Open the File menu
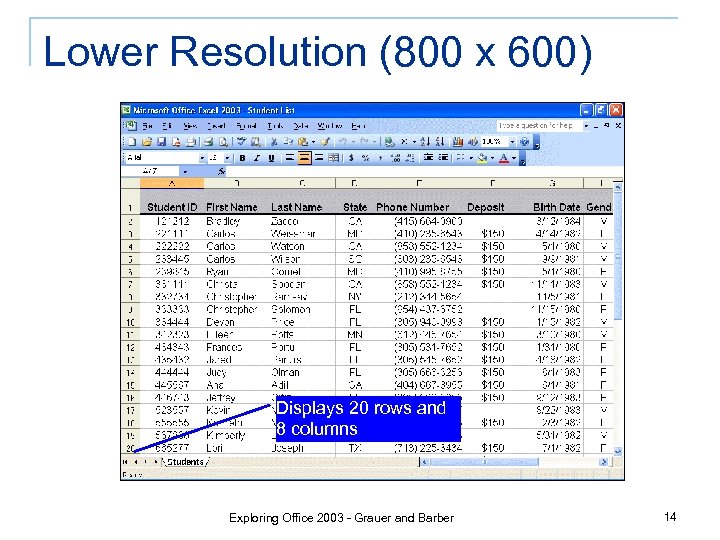720x540 pixels. (147, 126)
